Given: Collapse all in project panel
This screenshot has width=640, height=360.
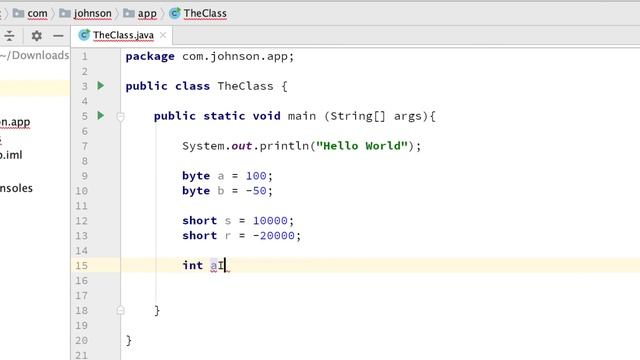Looking at the screenshot, I should pyautogui.click(x=9, y=36).
